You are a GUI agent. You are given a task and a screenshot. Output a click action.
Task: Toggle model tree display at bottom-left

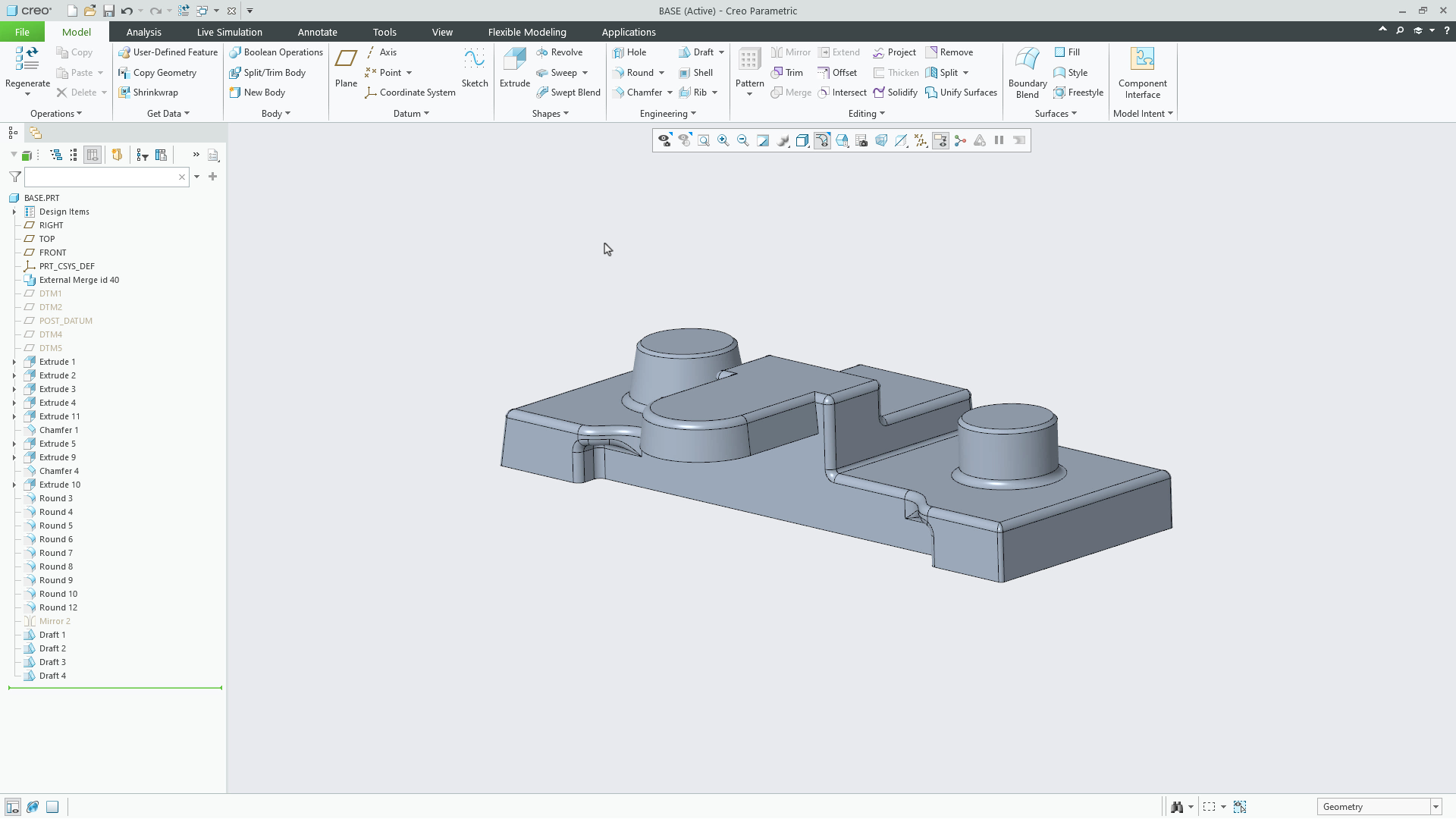[x=13, y=807]
